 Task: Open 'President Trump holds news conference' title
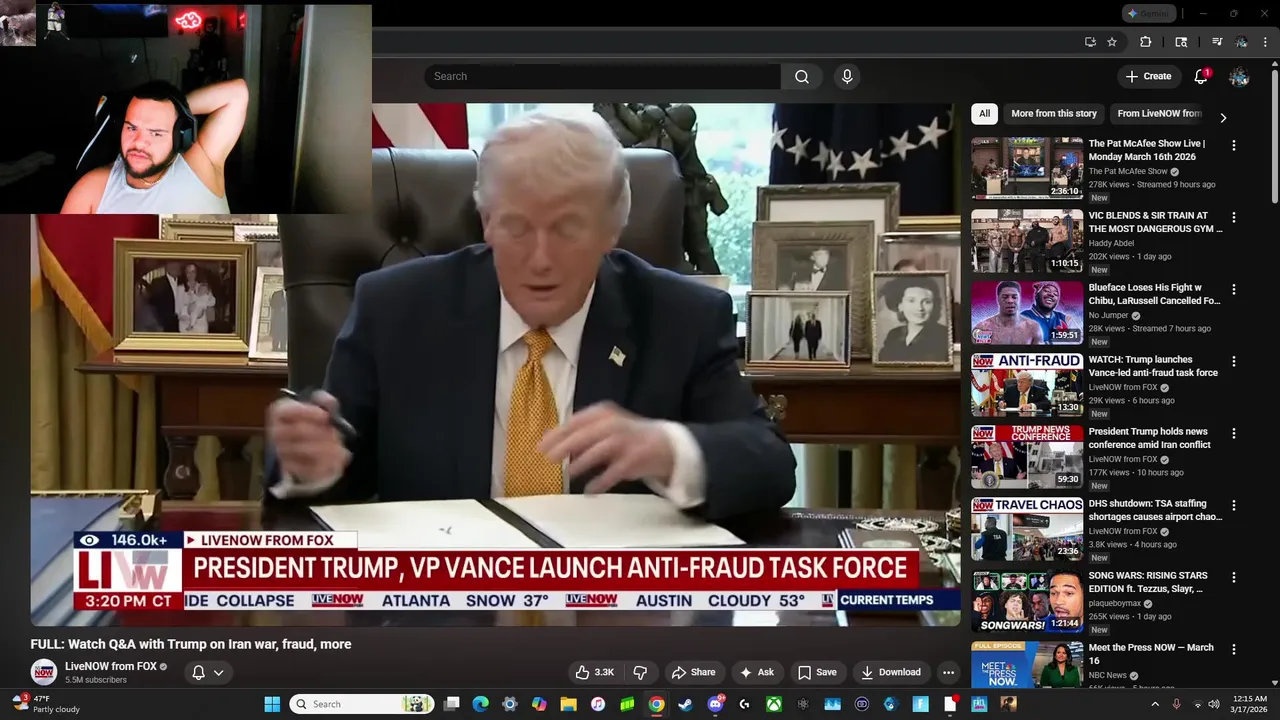[1150, 438]
